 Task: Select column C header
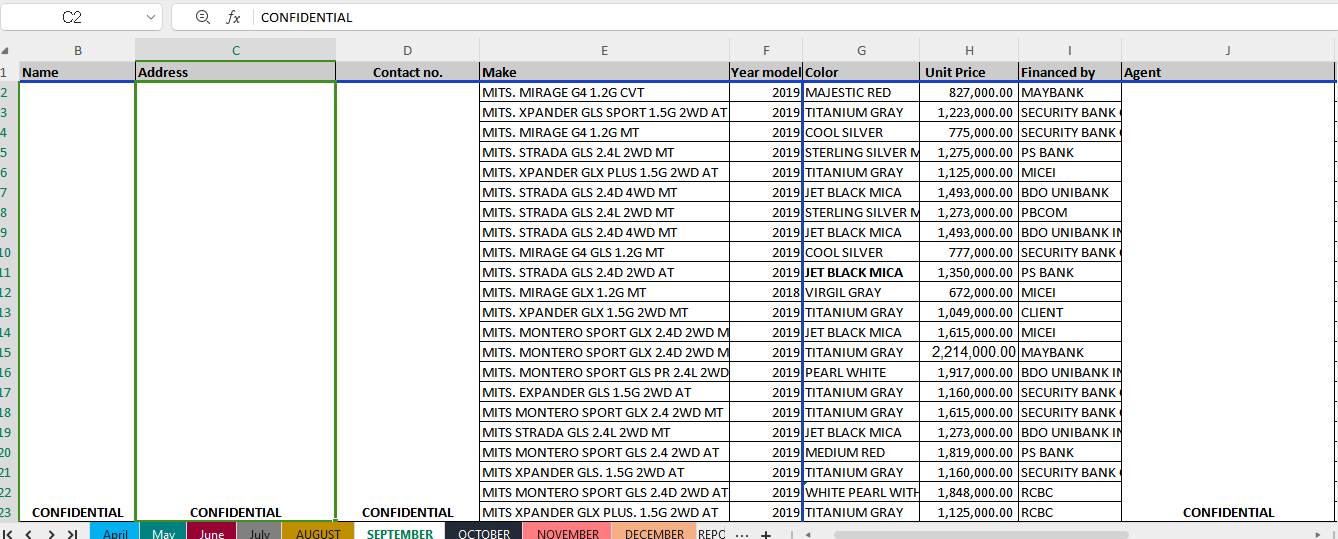[x=236, y=51]
